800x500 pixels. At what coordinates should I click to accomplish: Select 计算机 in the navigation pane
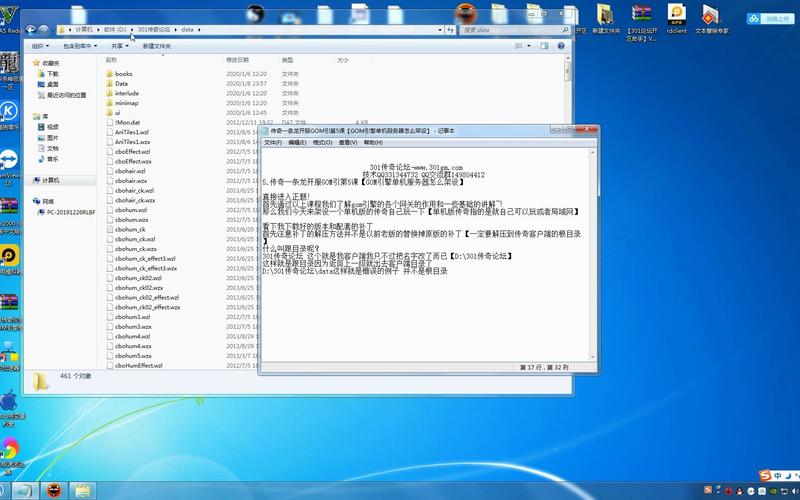point(50,180)
